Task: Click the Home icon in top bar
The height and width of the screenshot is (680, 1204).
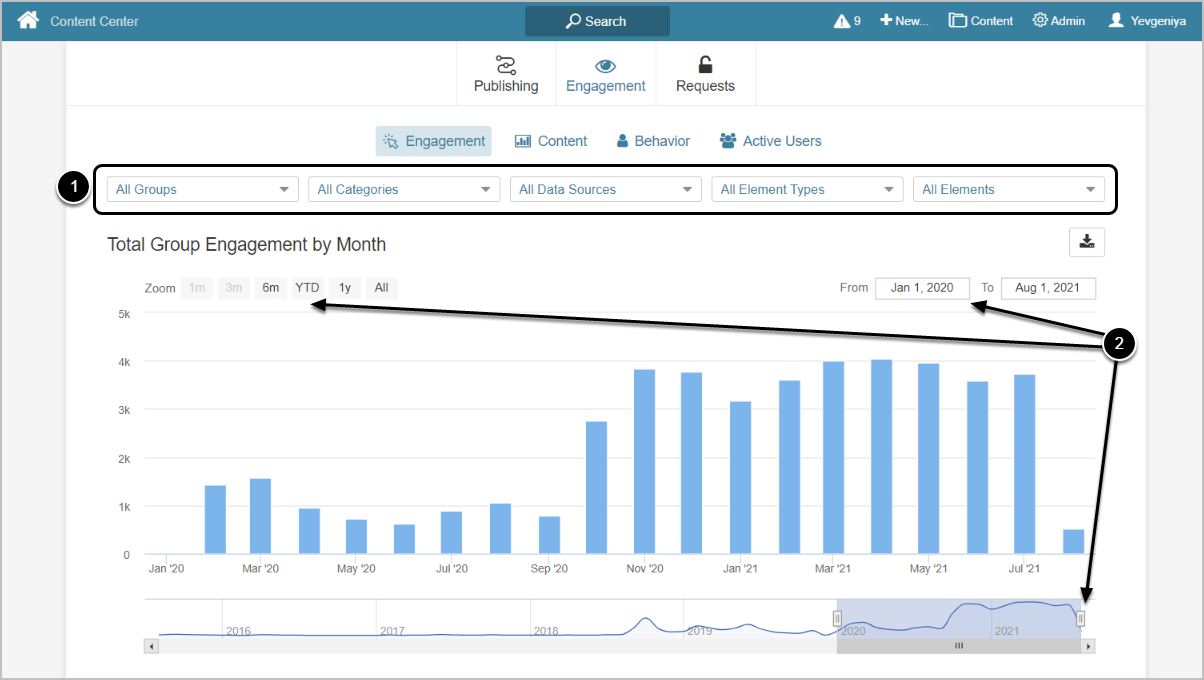Action: pyautogui.click(x=27, y=20)
